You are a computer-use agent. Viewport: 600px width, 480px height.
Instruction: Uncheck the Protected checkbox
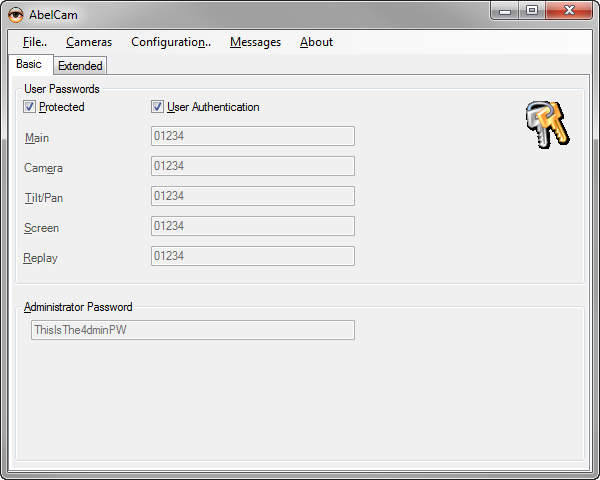30,107
